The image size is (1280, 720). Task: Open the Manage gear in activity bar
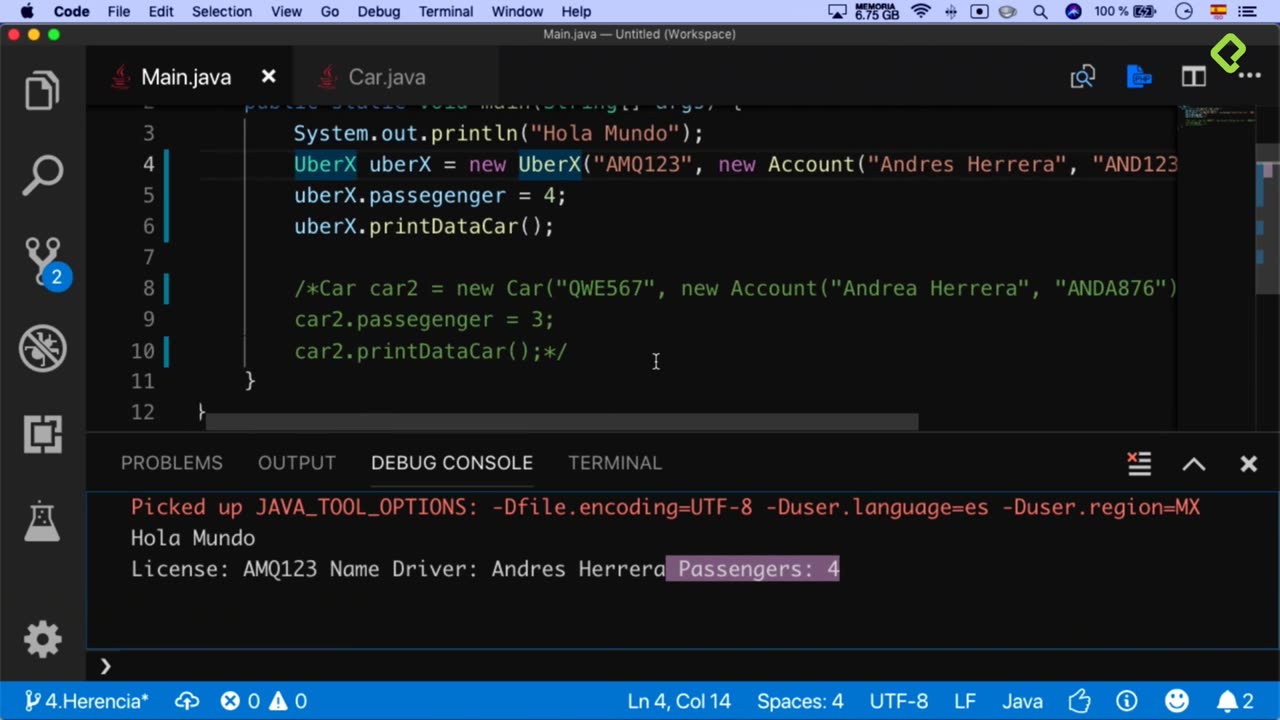coord(42,639)
